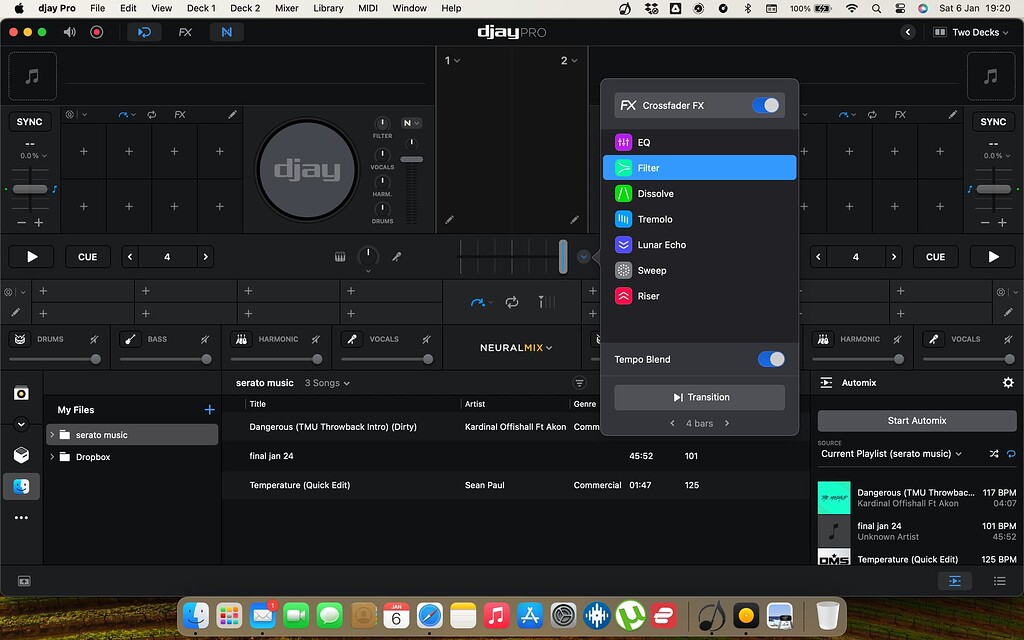This screenshot has width=1024, height=640.
Task: Disable the Tempo Blend switch
Action: click(x=770, y=359)
